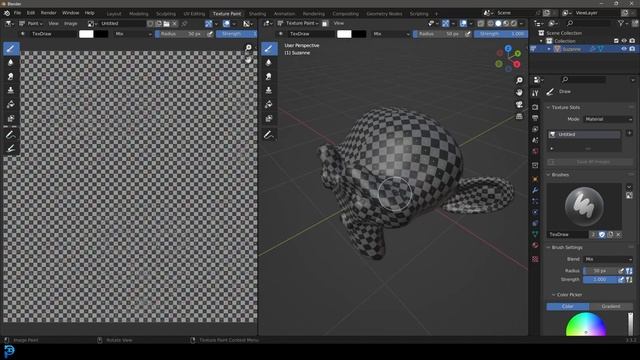
Task: Toggle radius pressure sensitivity in viewport header
Action: (x=468, y=34)
